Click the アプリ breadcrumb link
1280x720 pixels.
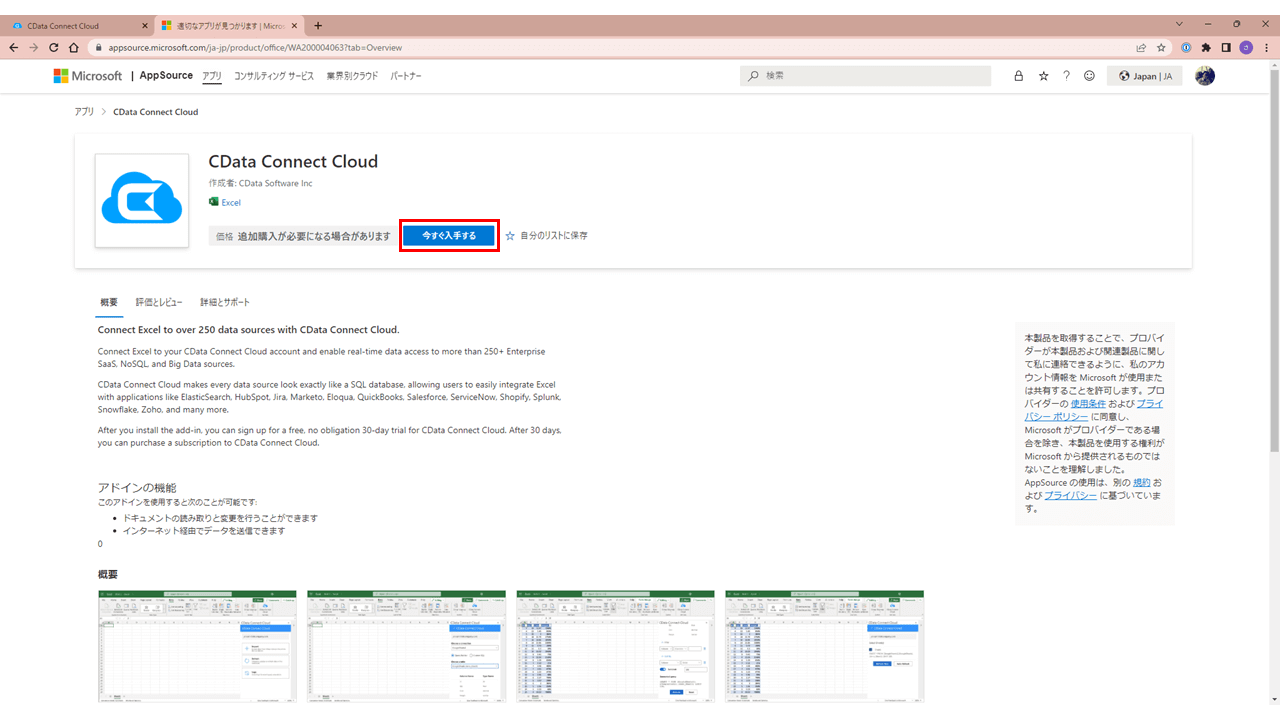84,112
